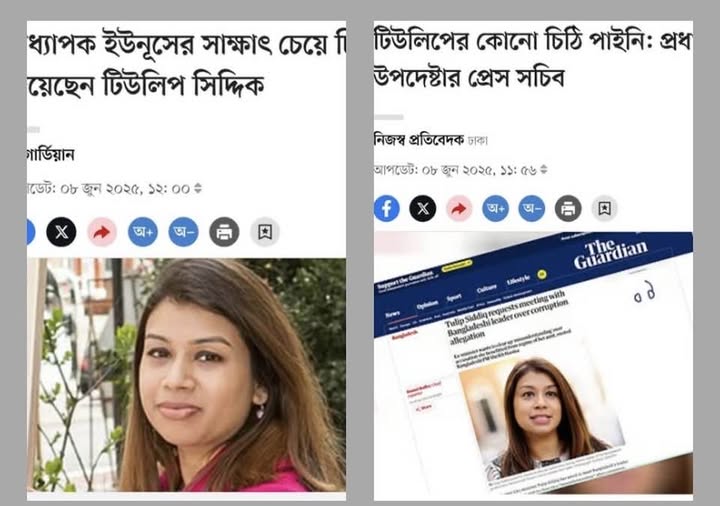Bookmark the right article
The image size is (720, 506).
[604, 208]
